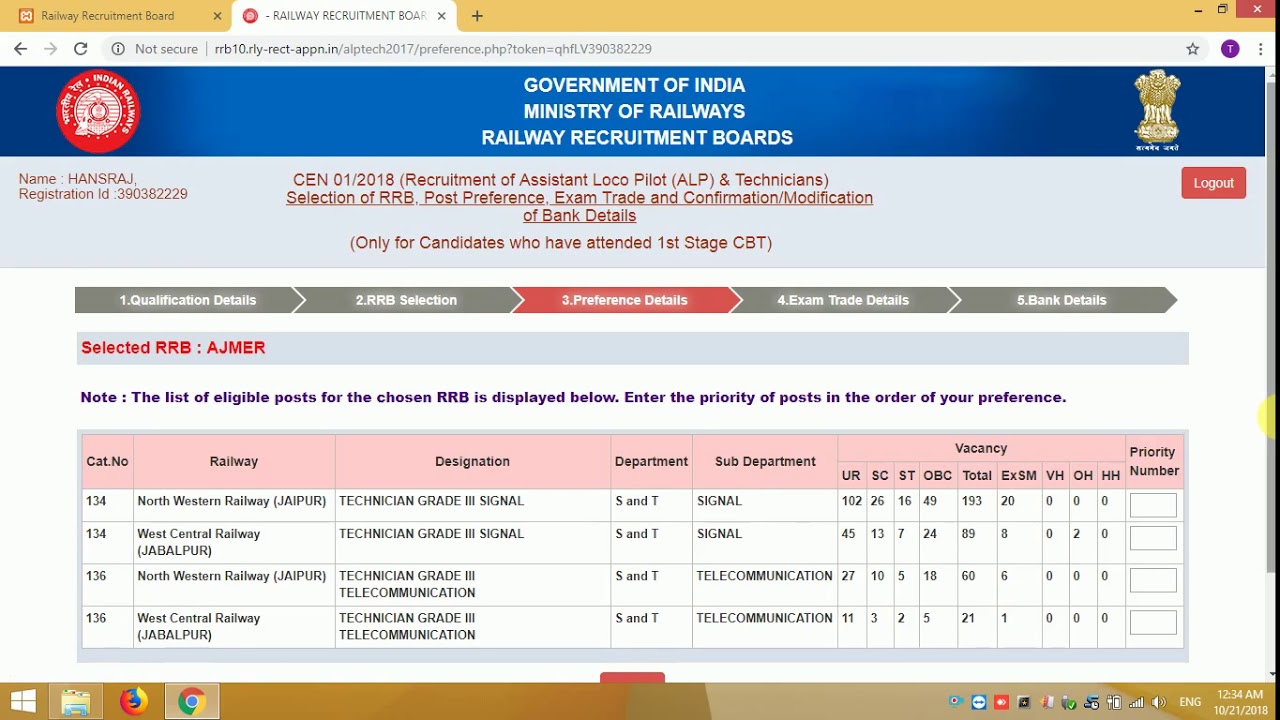Click the ENG language indicator
1280x720 pixels.
(x=1190, y=702)
